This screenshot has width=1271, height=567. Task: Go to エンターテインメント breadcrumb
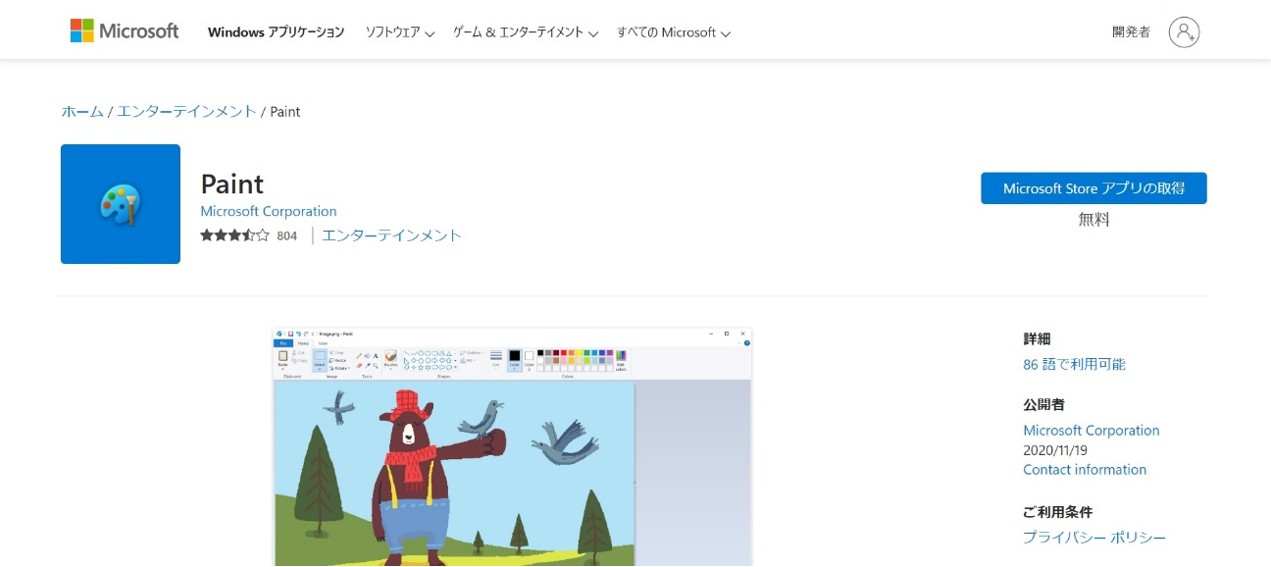pos(187,112)
